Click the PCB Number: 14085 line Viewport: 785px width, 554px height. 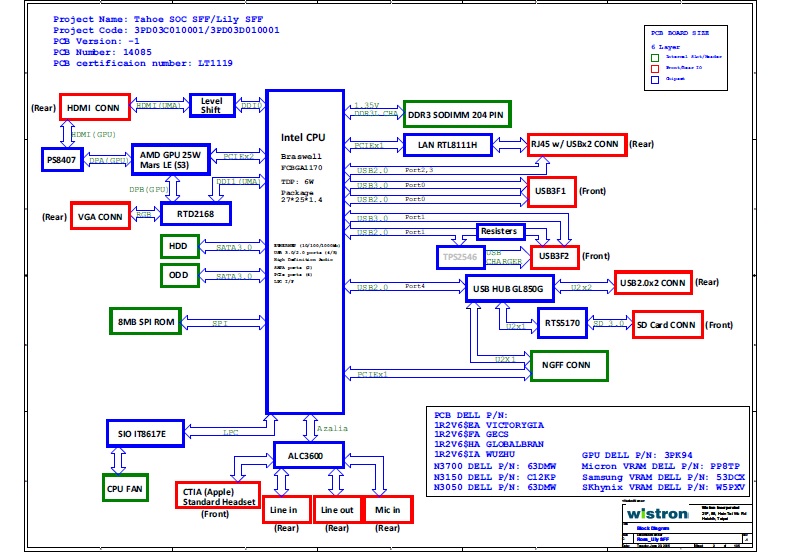coord(102,52)
